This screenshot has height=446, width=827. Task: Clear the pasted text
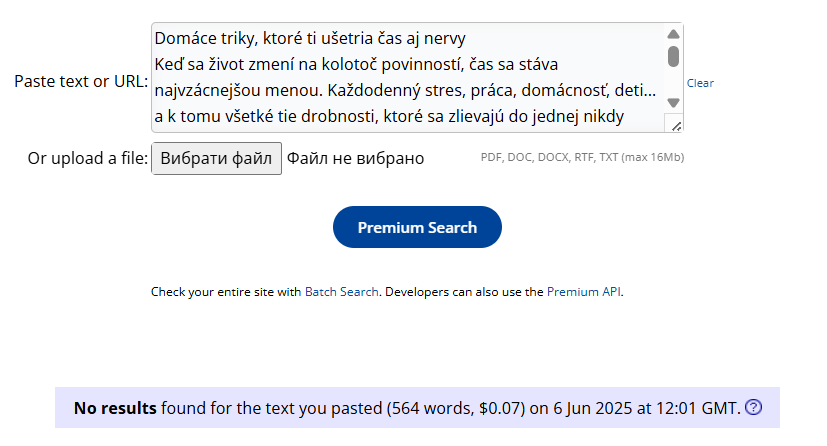(700, 83)
